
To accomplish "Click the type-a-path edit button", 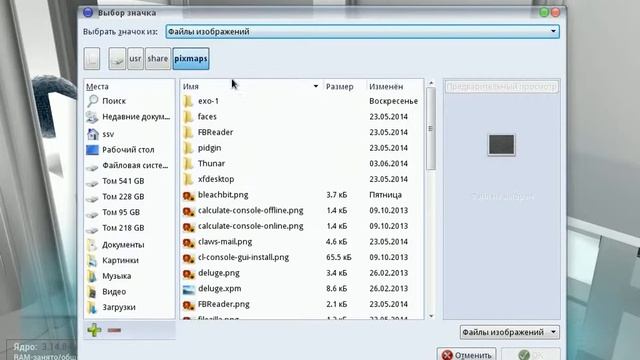I will pos(92,58).
